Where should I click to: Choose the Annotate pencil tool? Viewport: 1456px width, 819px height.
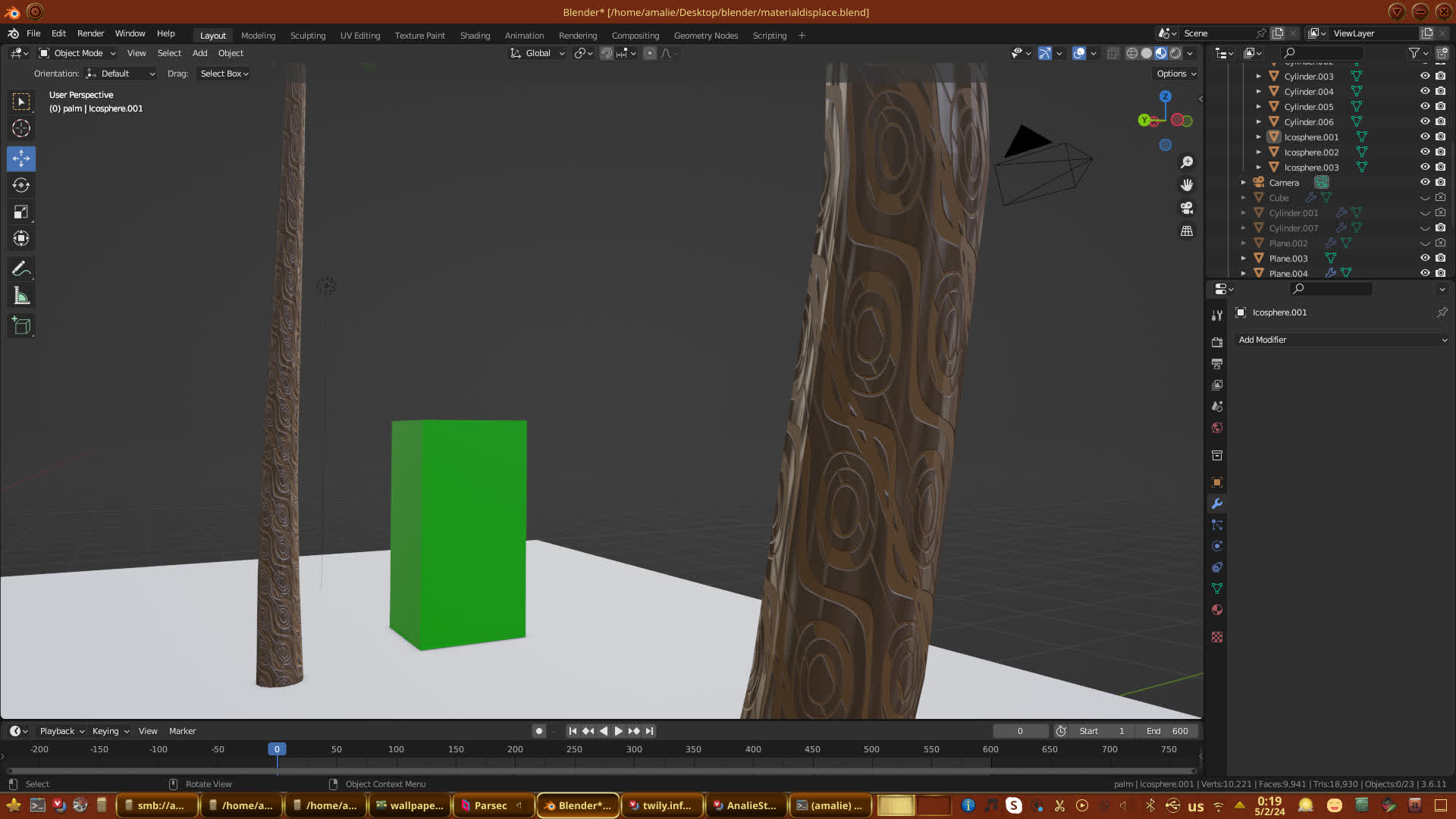21,268
